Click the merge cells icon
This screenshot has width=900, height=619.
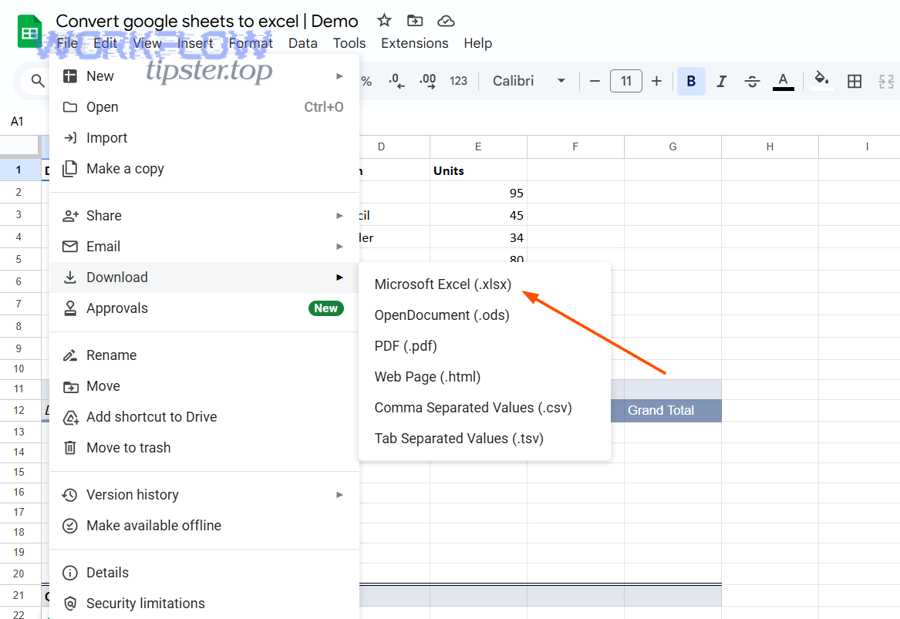click(x=886, y=81)
